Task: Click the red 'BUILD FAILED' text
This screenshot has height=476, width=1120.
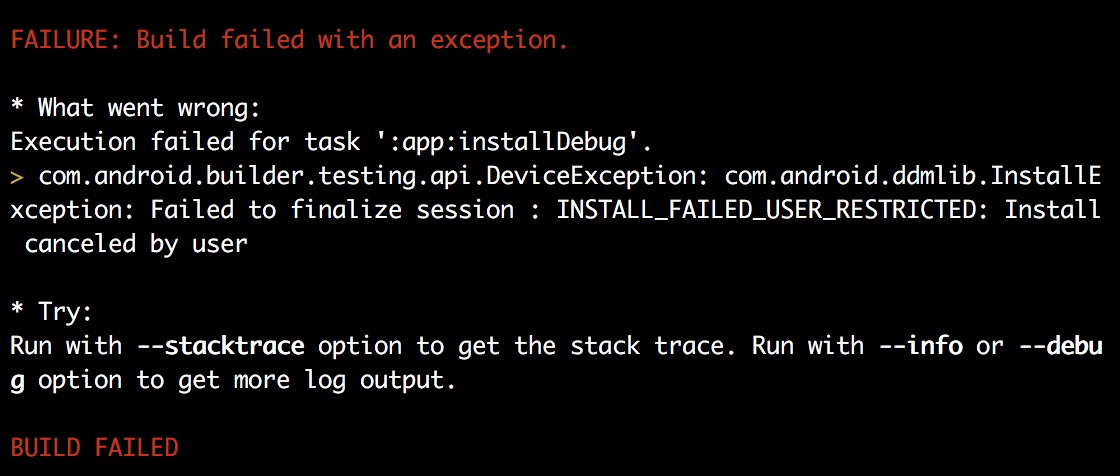Action: (94, 447)
